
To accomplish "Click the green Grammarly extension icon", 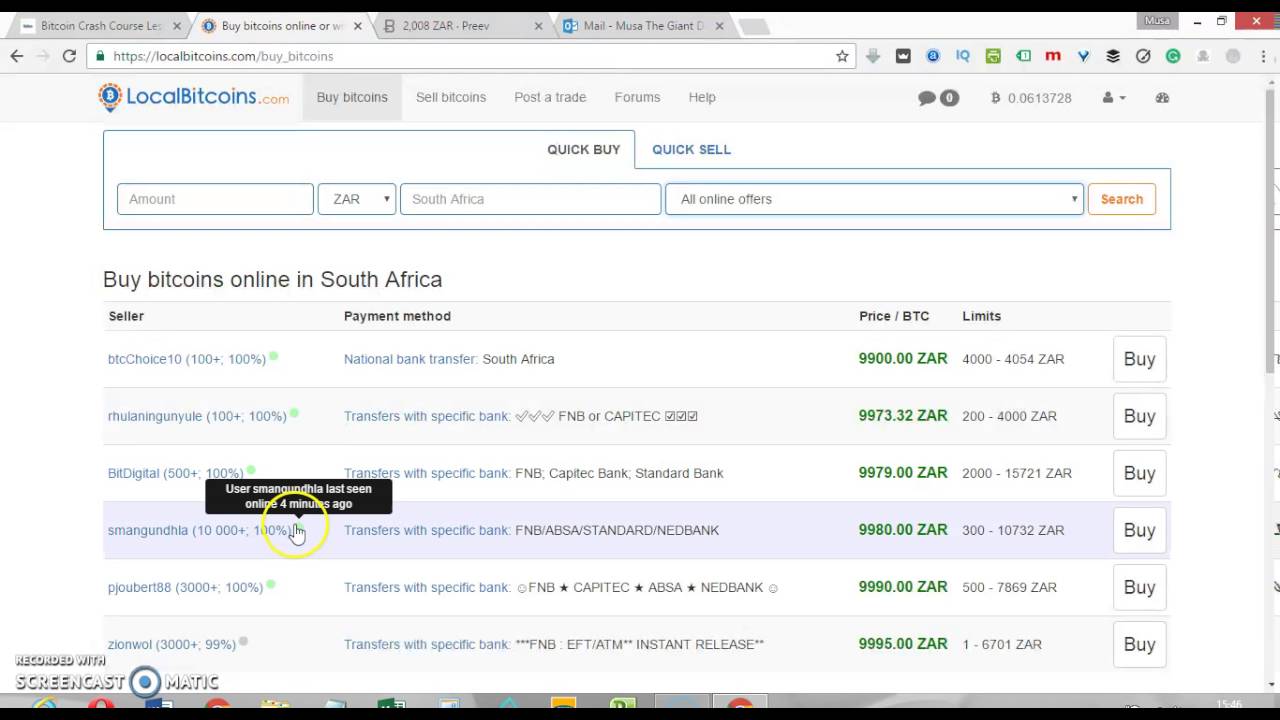I will pyautogui.click(x=1173, y=56).
